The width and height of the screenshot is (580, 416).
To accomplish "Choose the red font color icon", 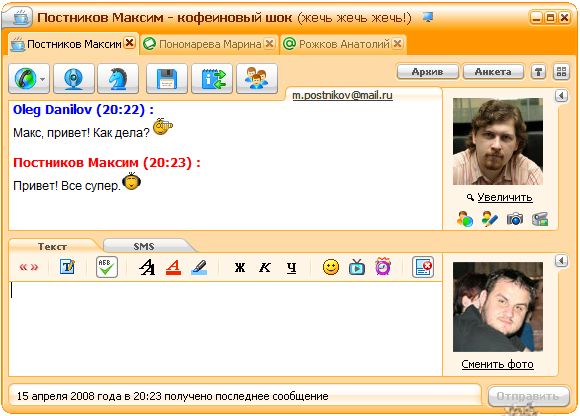I will click(173, 267).
